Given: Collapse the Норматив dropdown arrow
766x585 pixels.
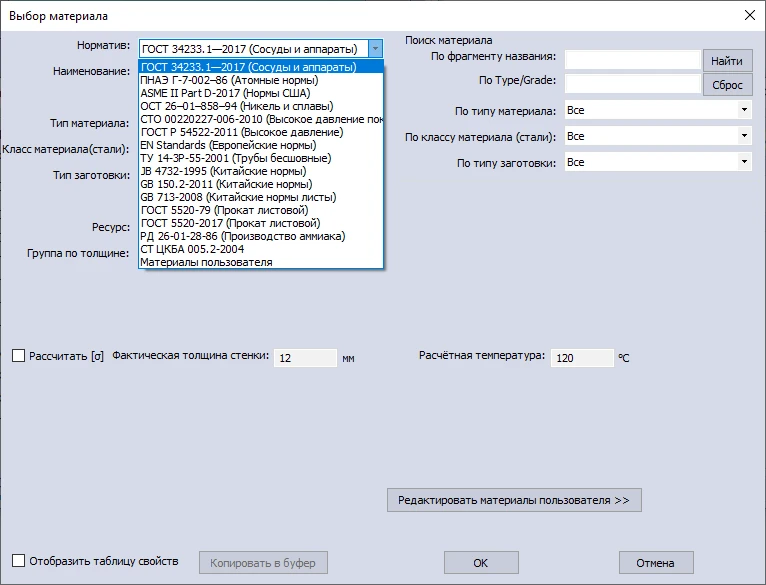Looking at the screenshot, I should pos(375,48).
